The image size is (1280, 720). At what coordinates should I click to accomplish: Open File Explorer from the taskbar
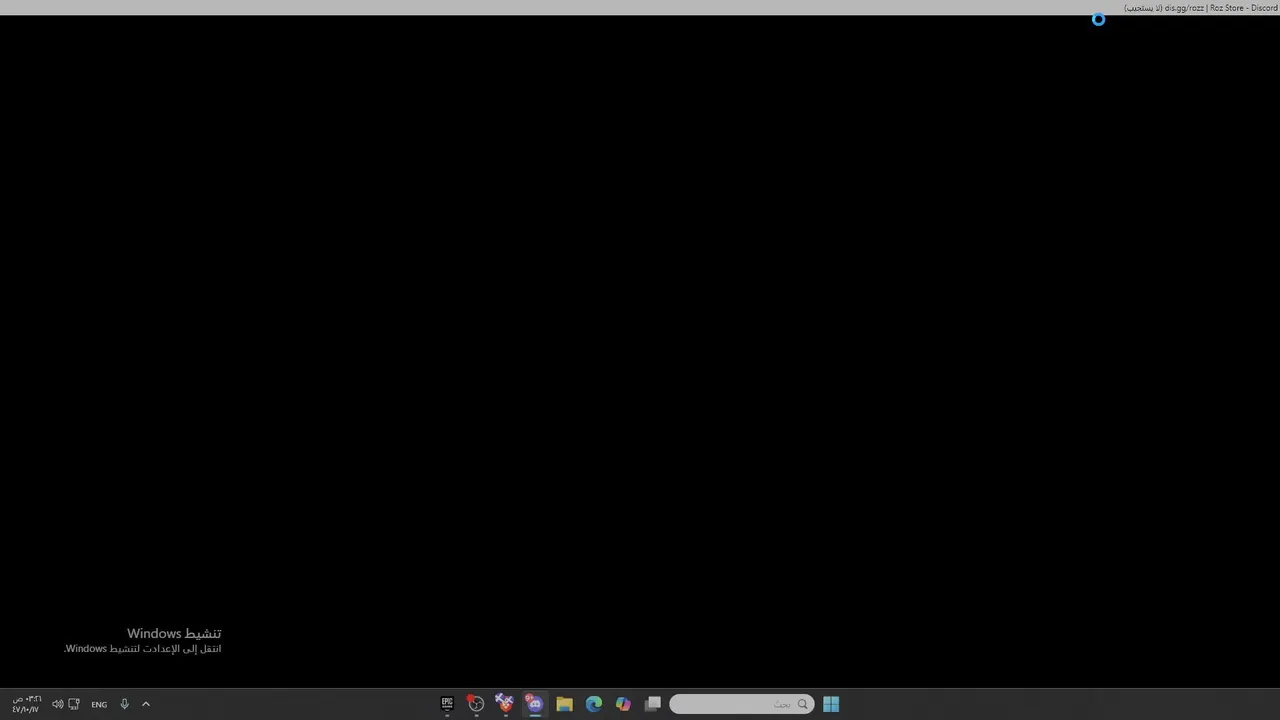point(564,704)
